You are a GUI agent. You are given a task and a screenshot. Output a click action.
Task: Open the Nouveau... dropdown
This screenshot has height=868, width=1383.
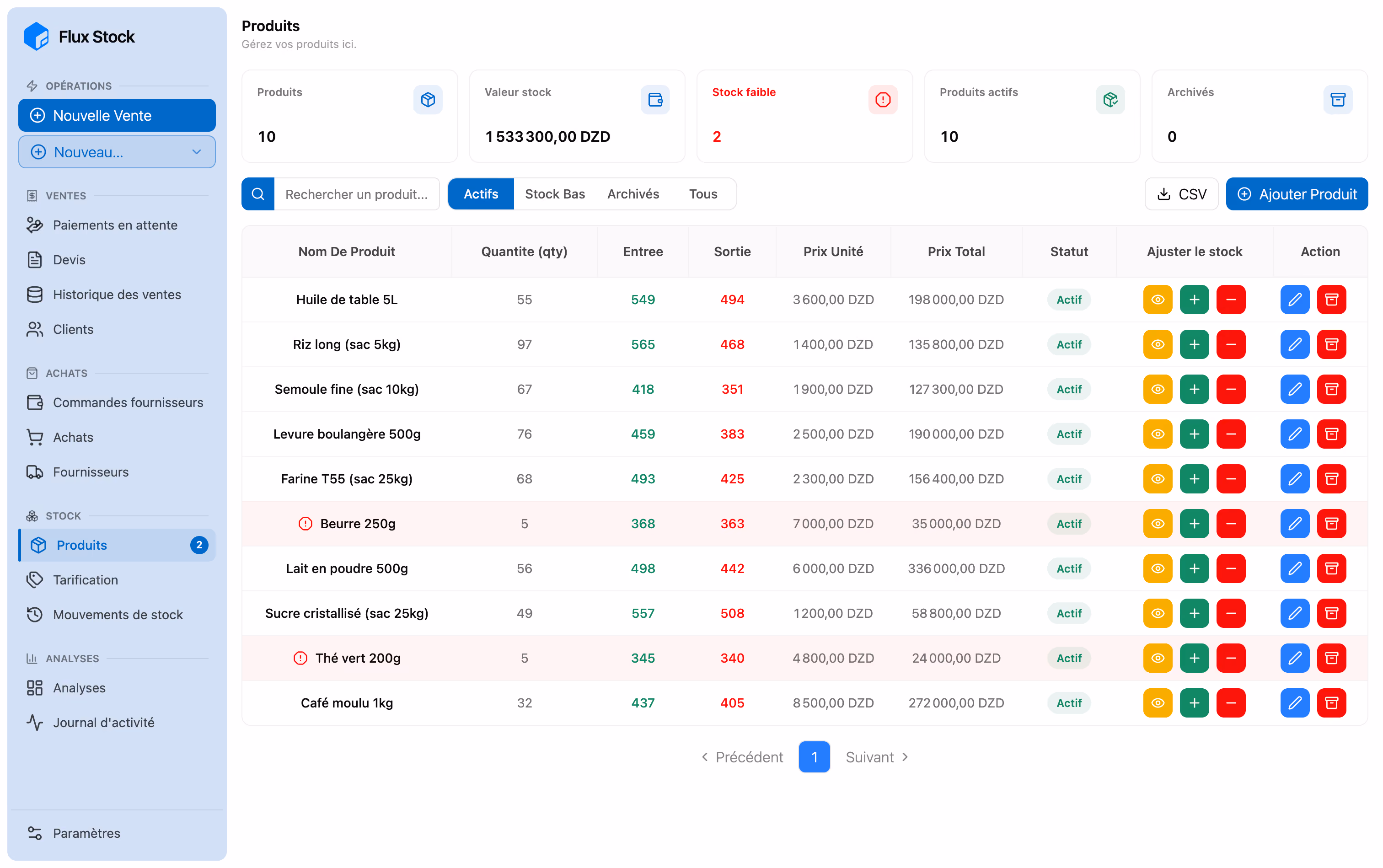click(x=117, y=152)
